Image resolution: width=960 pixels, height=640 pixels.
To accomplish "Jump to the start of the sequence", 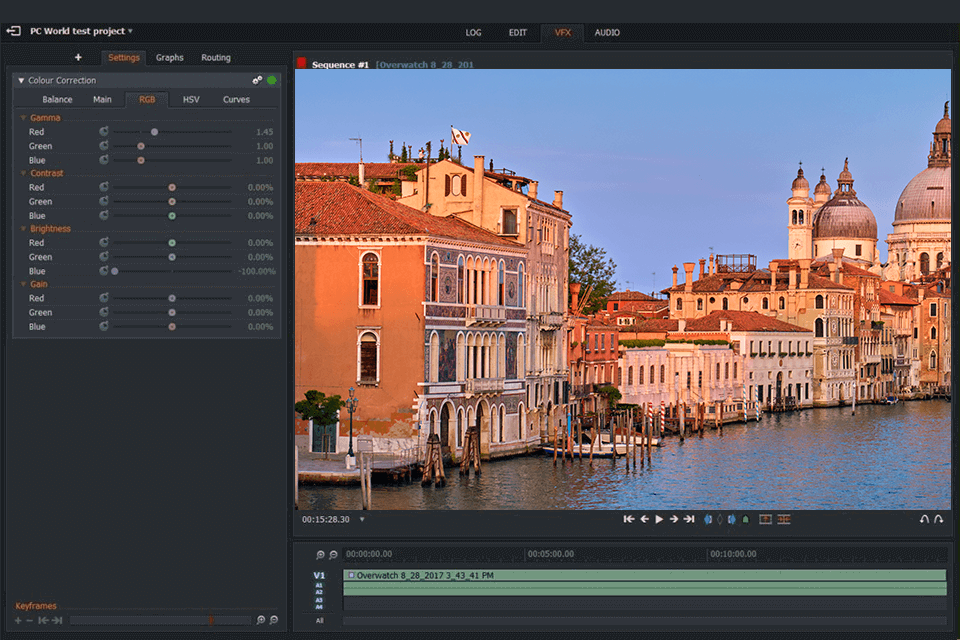I will point(629,519).
